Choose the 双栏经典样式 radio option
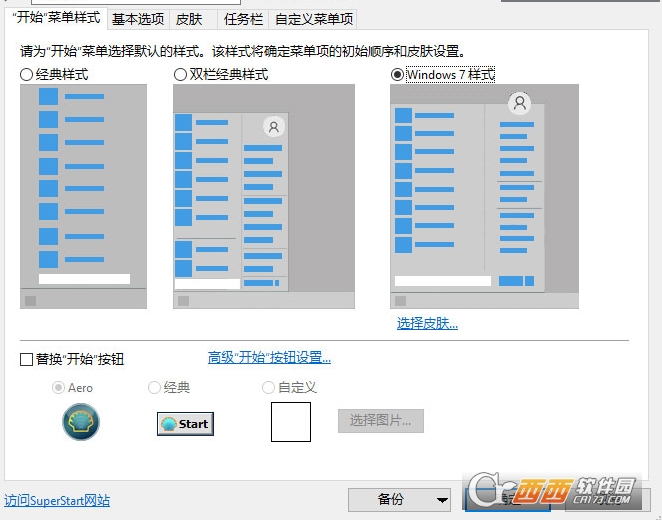This screenshot has width=662, height=520. click(x=180, y=74)
